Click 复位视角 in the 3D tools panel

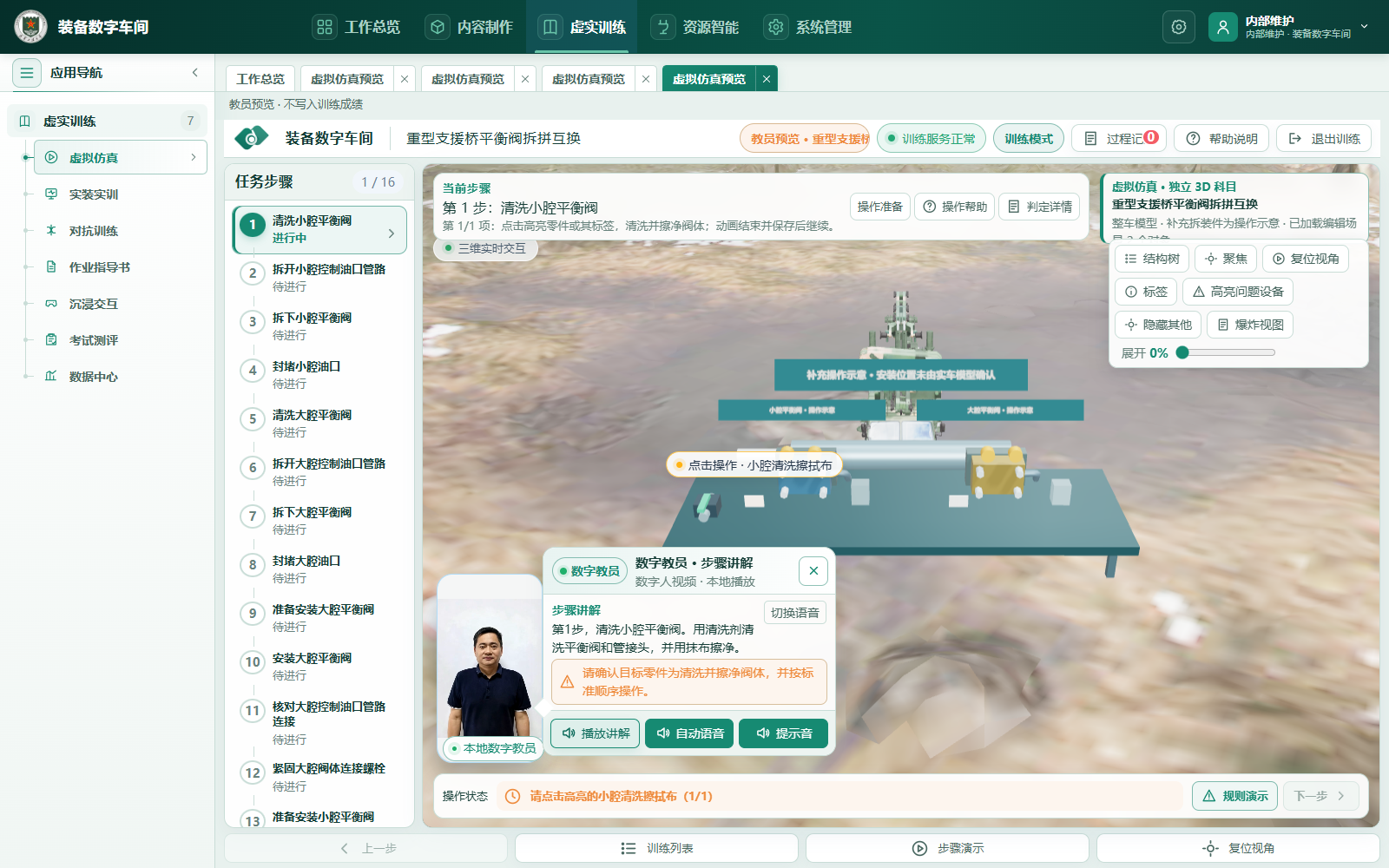click(x=1305, y=259)
